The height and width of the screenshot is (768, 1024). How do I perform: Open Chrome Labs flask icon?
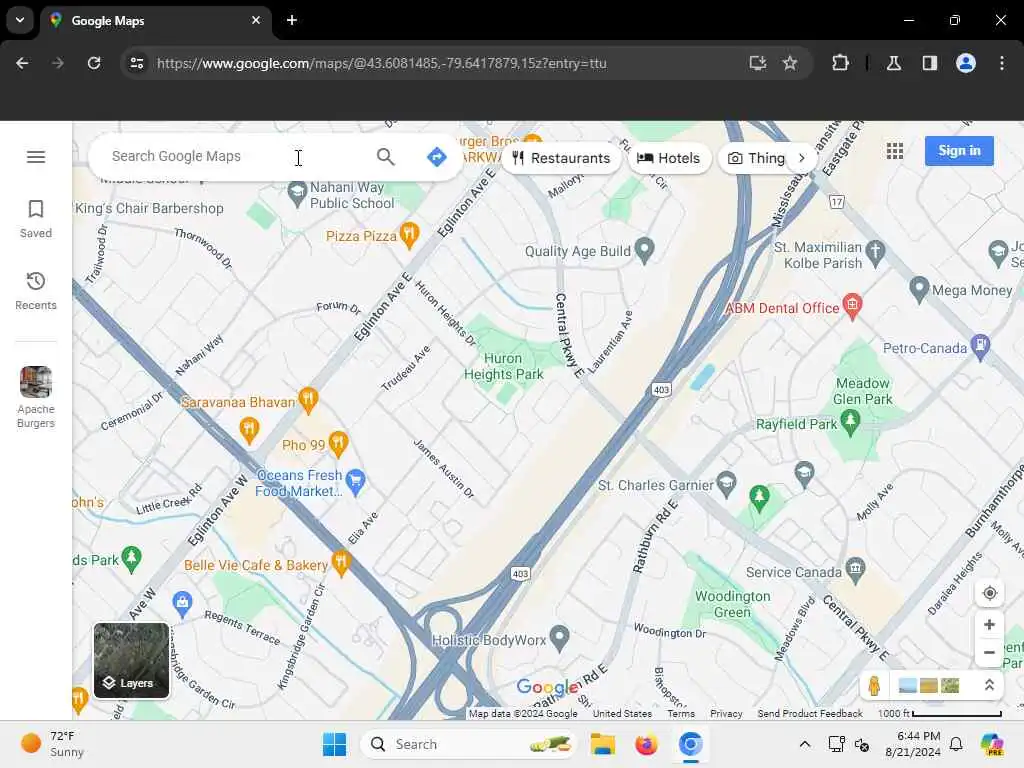pyautogui.click(x=893, y=63)
